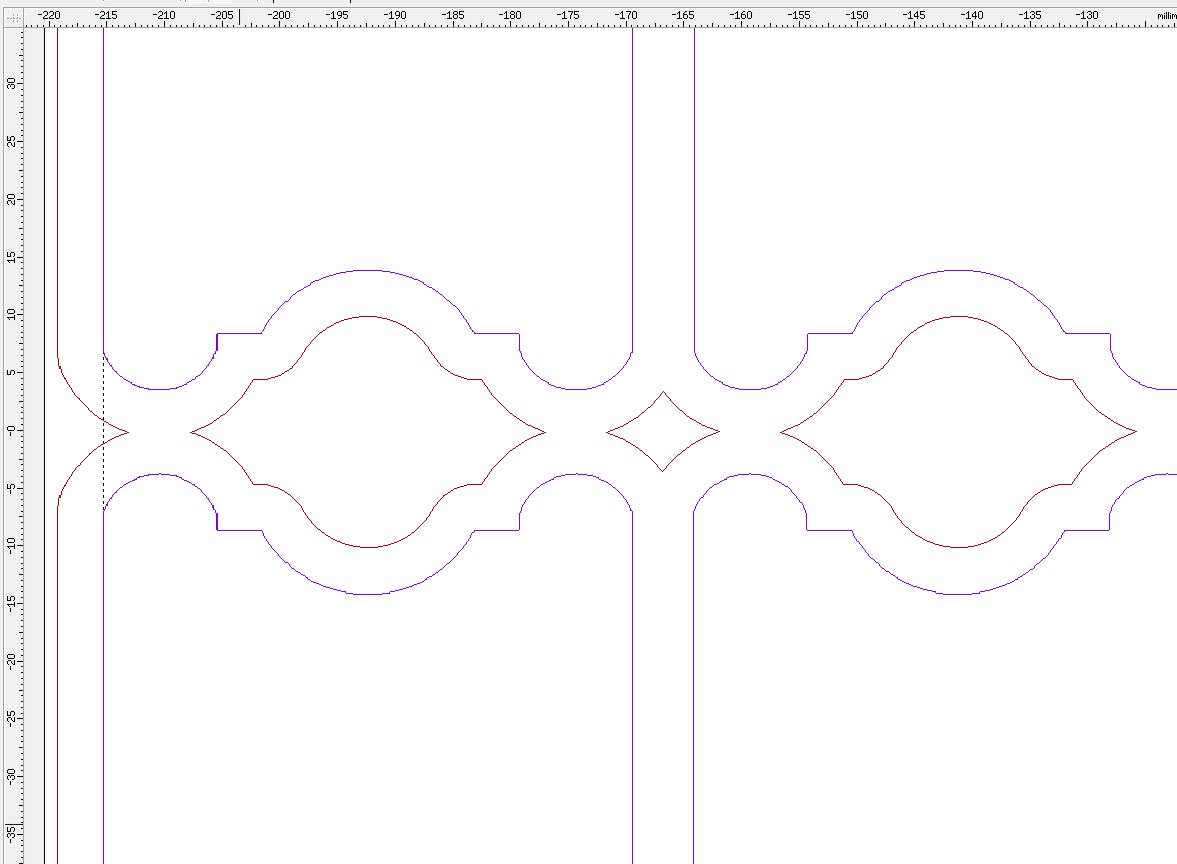Click the -140 label on horizontal ruler
This screenshot has height=864, width=1177.
coord(971,15)
